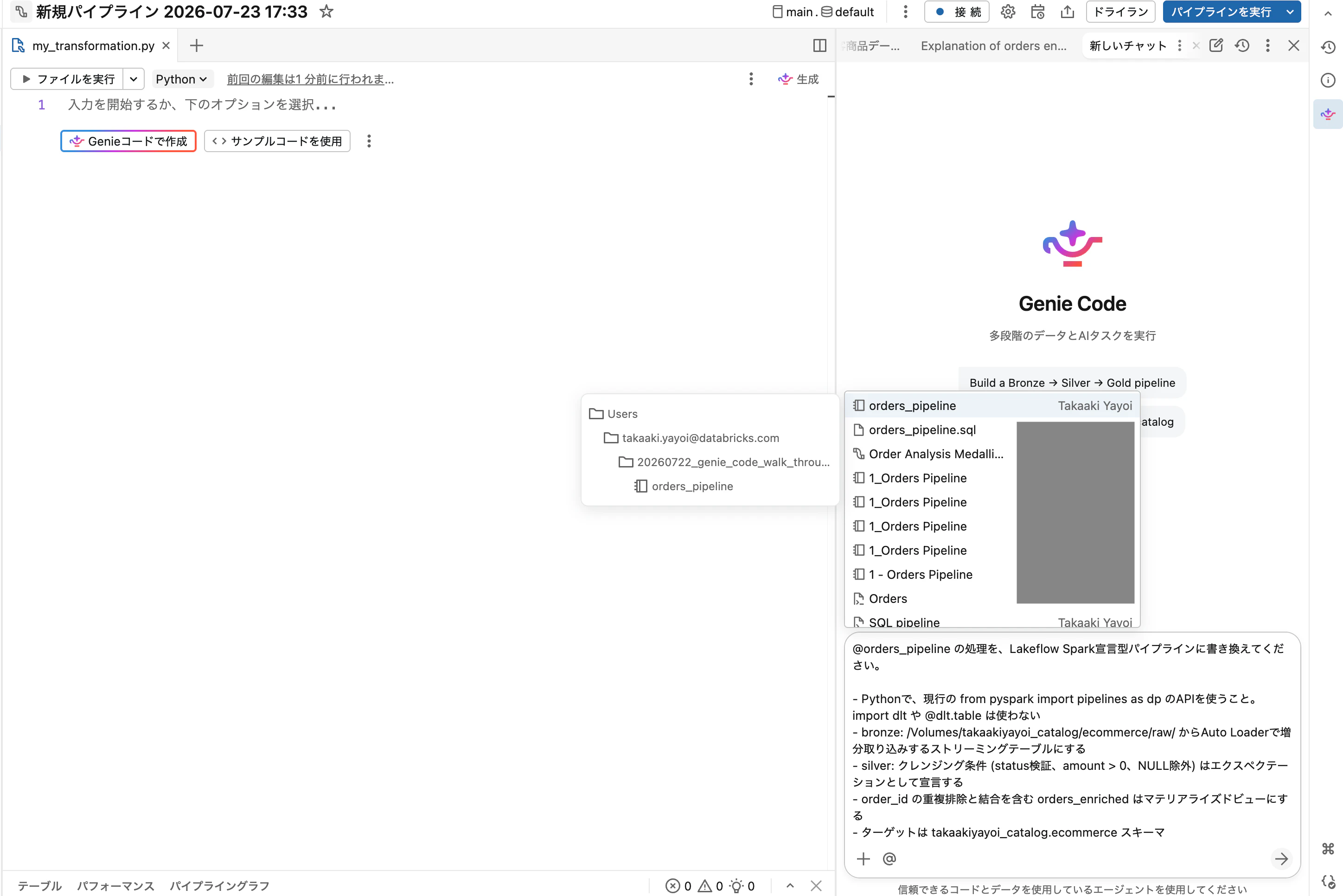
Task: Click 20260722_genie_code_walk_throu folder
Action: (724, 462)
